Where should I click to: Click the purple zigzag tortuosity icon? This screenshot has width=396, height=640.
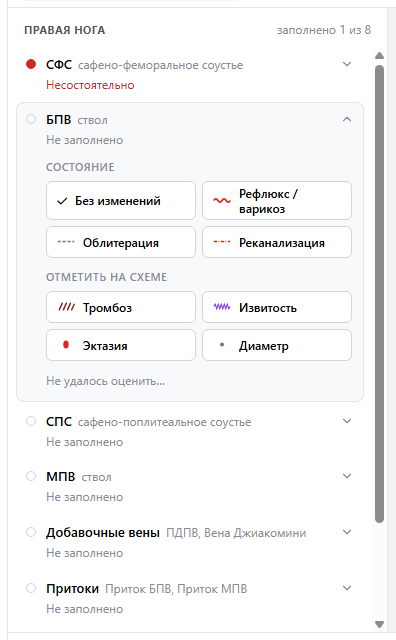(x=222, y=307)
